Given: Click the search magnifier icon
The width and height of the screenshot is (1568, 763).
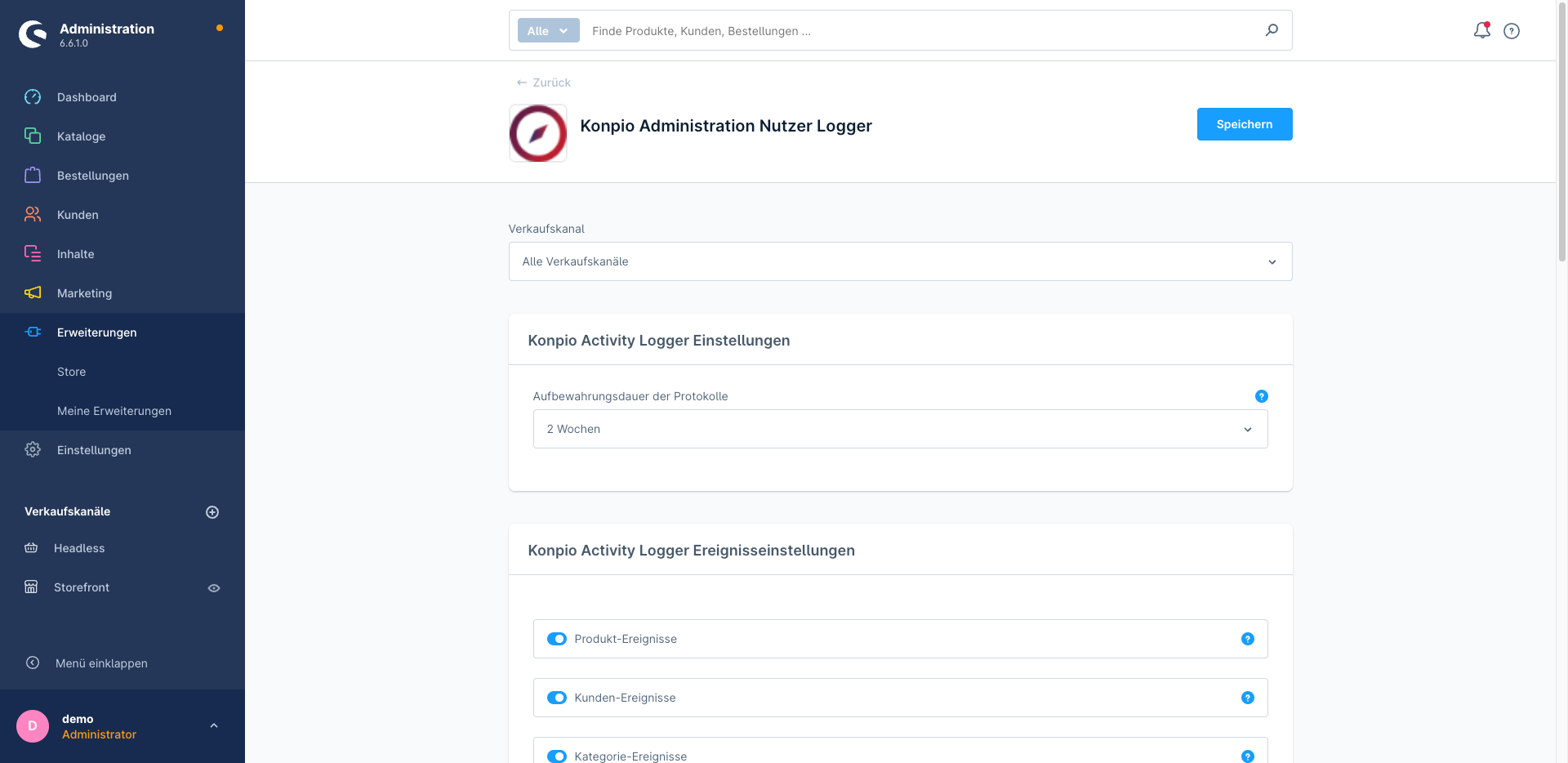Looking at the screenshot, I should 1272,30.
